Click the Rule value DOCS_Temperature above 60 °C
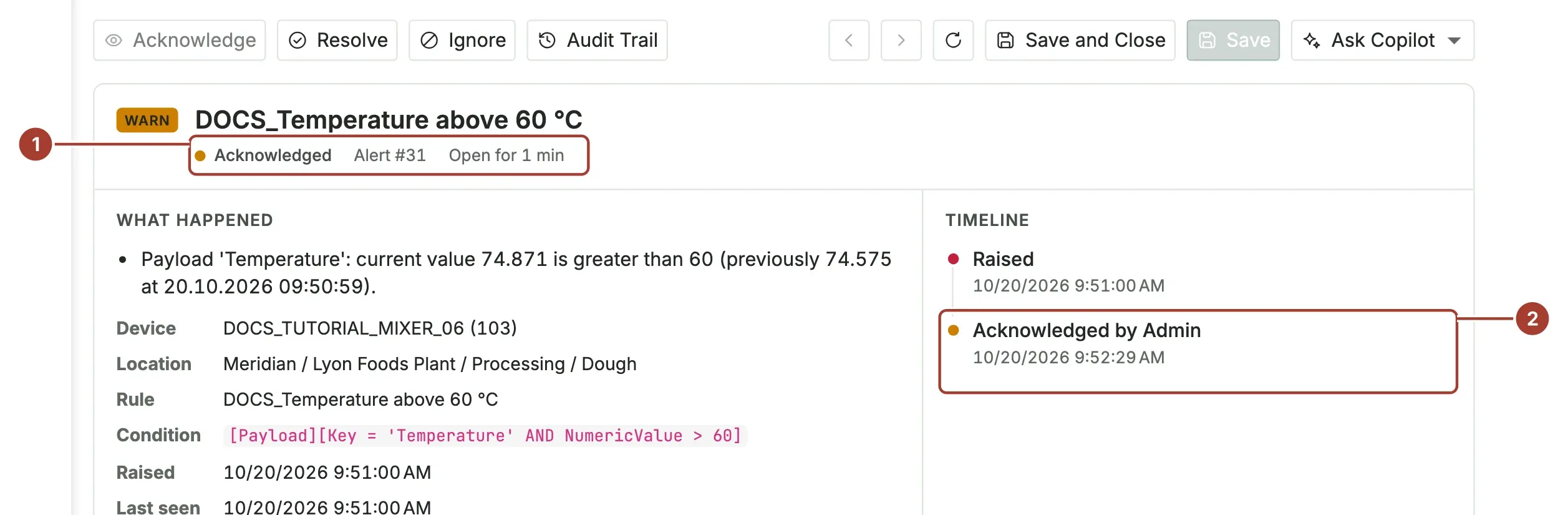This screenshot has height=515, width=1568. pos(361,400)
